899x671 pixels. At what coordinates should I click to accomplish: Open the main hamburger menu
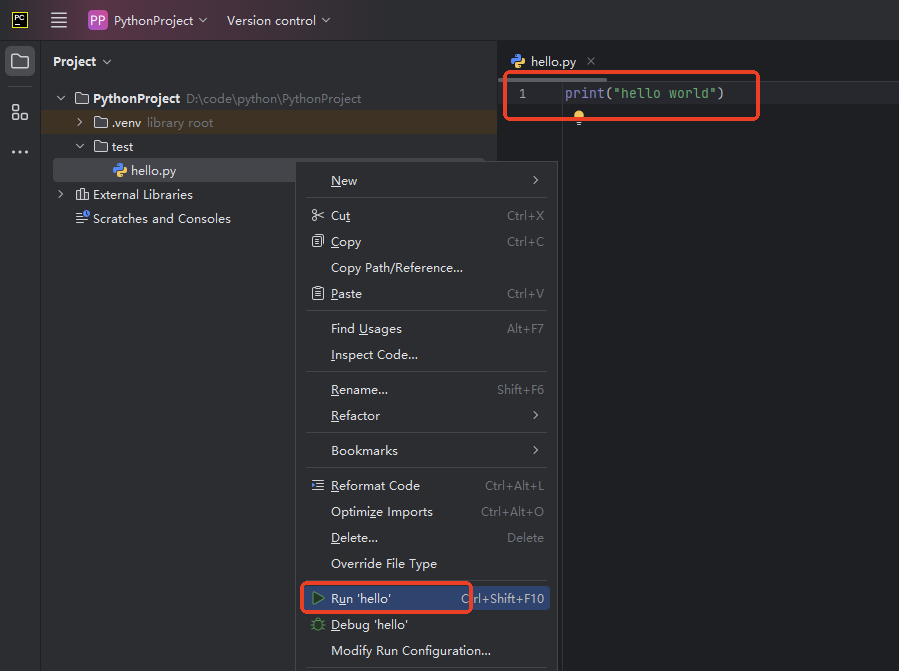pos(59,20)
